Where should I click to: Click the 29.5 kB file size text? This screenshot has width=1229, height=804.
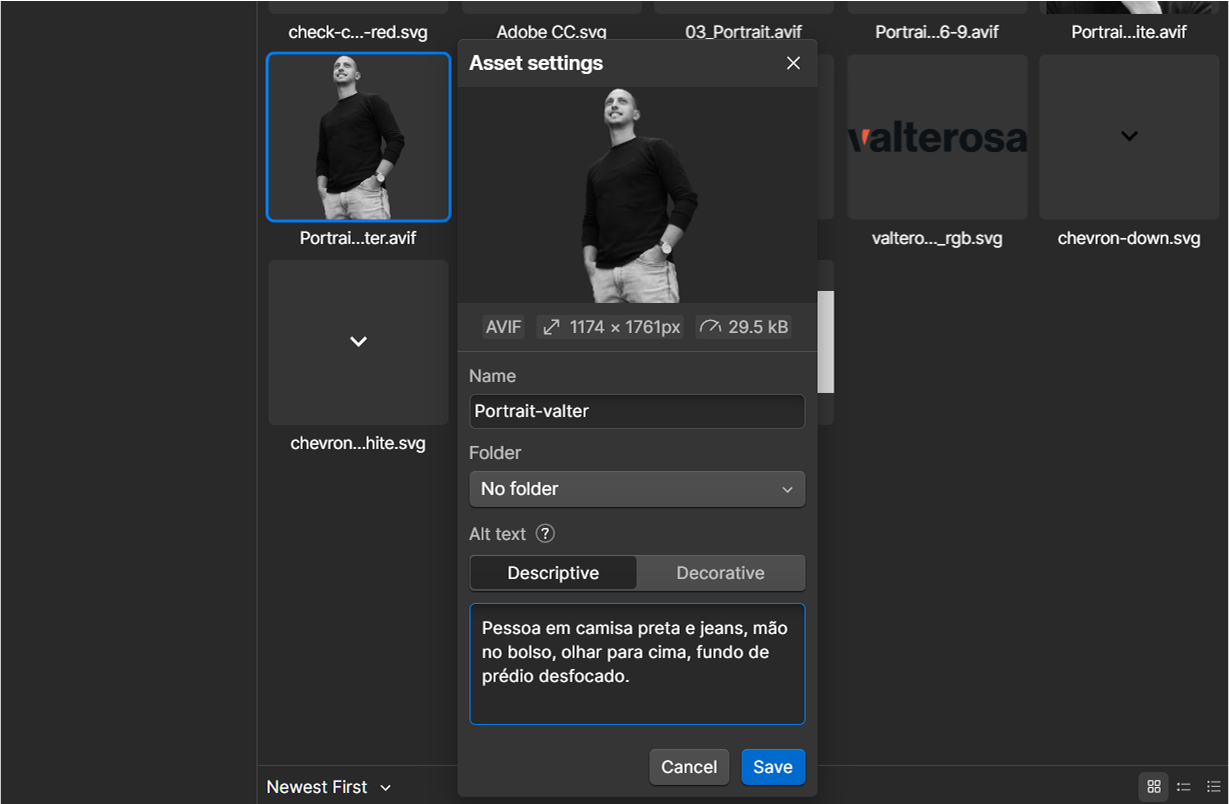pos(758,327)
